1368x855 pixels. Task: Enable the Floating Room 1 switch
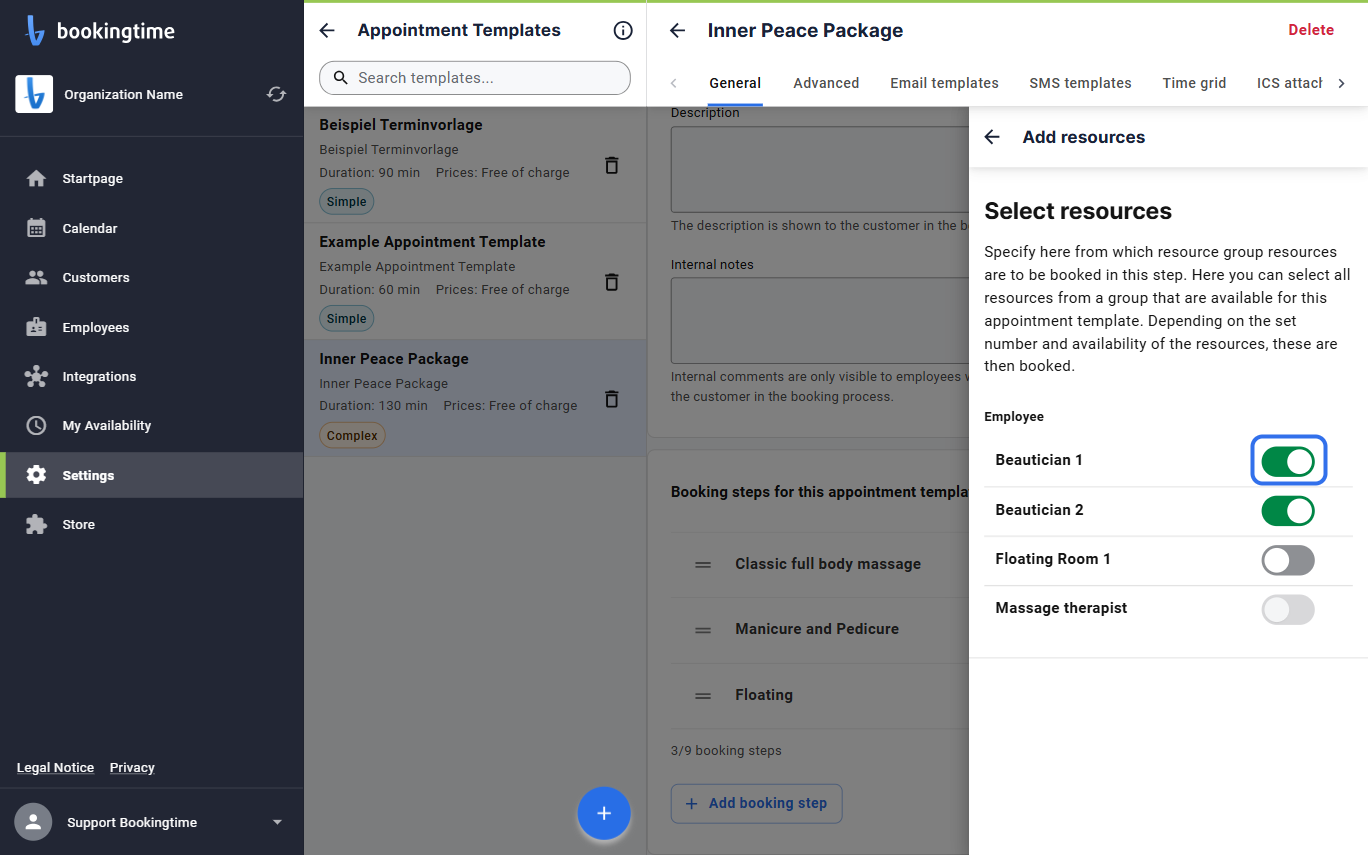(x=1288, y=560)
